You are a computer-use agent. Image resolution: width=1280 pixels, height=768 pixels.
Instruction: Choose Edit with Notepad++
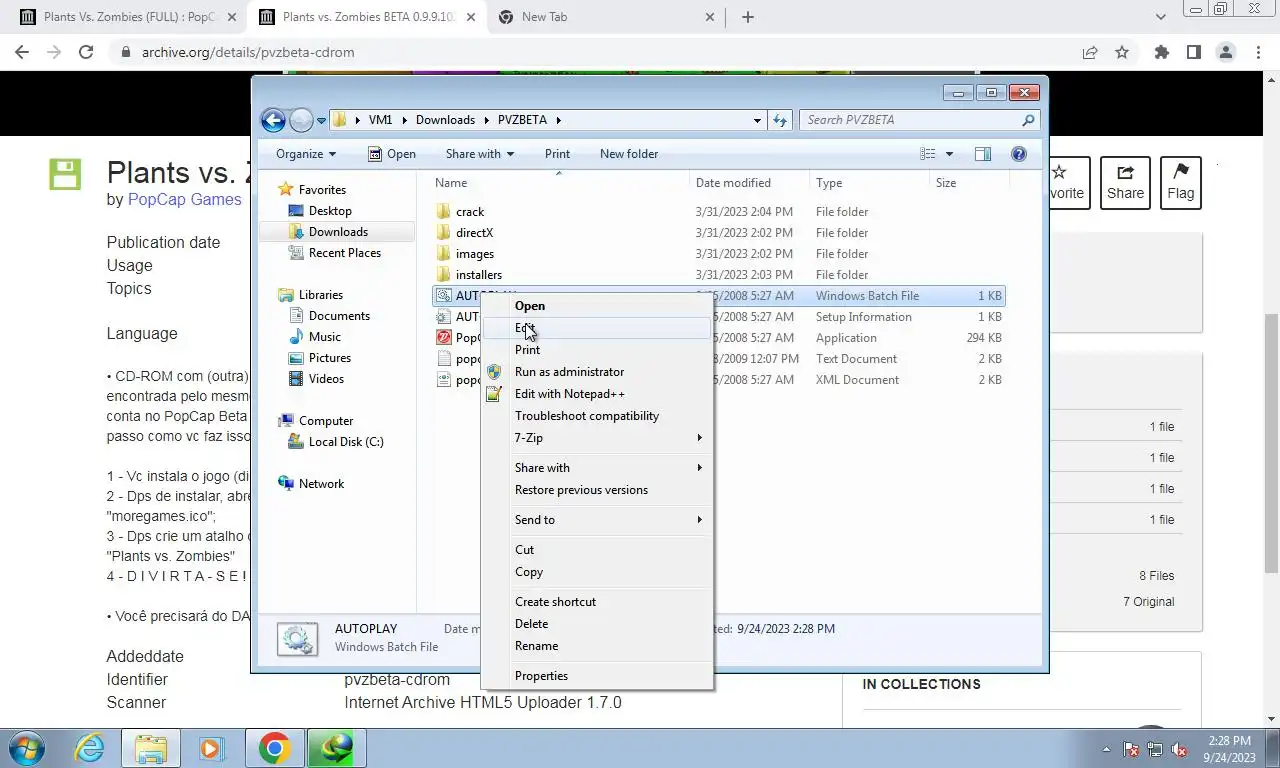coord(597,394)
